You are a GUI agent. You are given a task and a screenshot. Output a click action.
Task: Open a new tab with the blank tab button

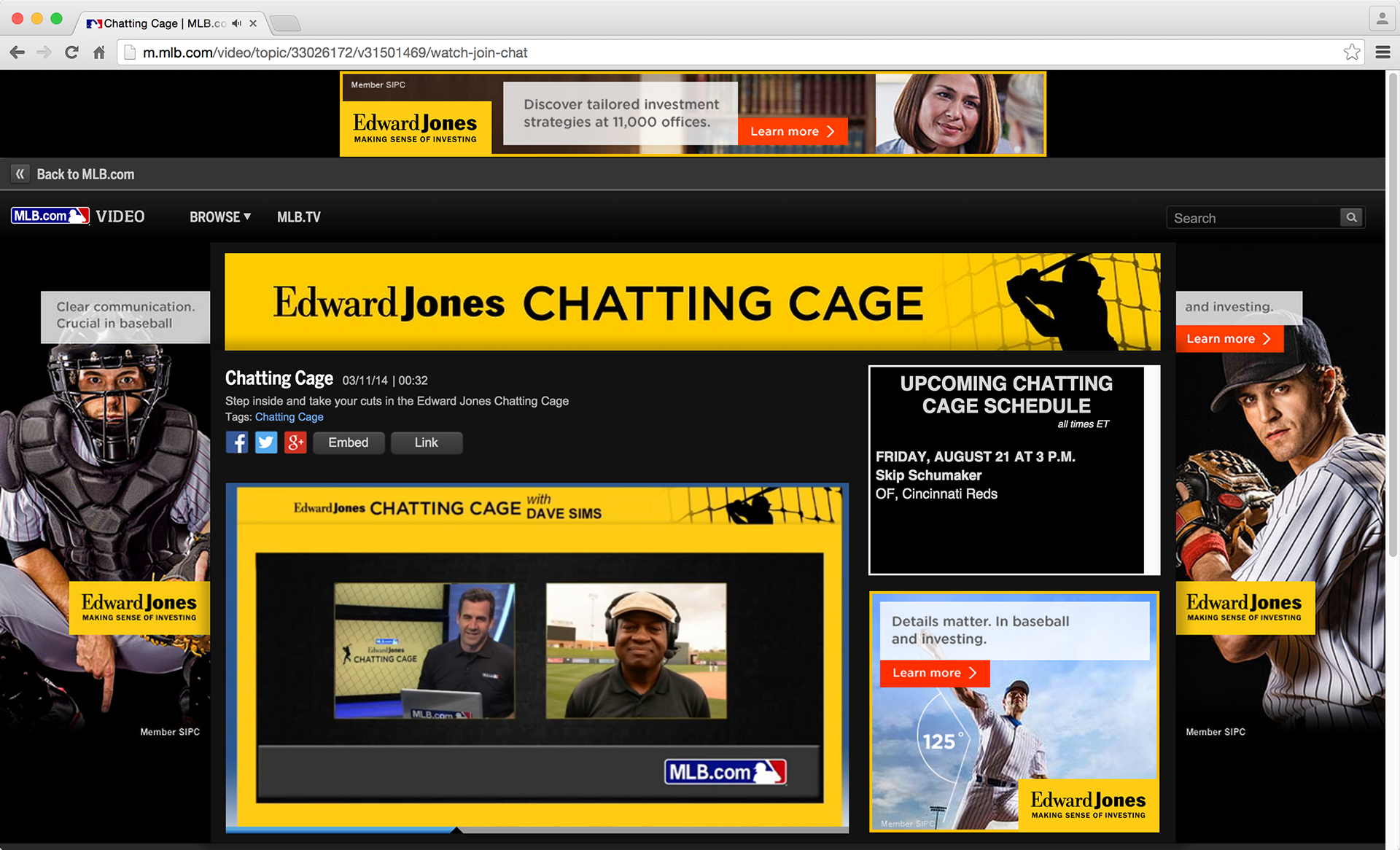click(x=284, y=23)
